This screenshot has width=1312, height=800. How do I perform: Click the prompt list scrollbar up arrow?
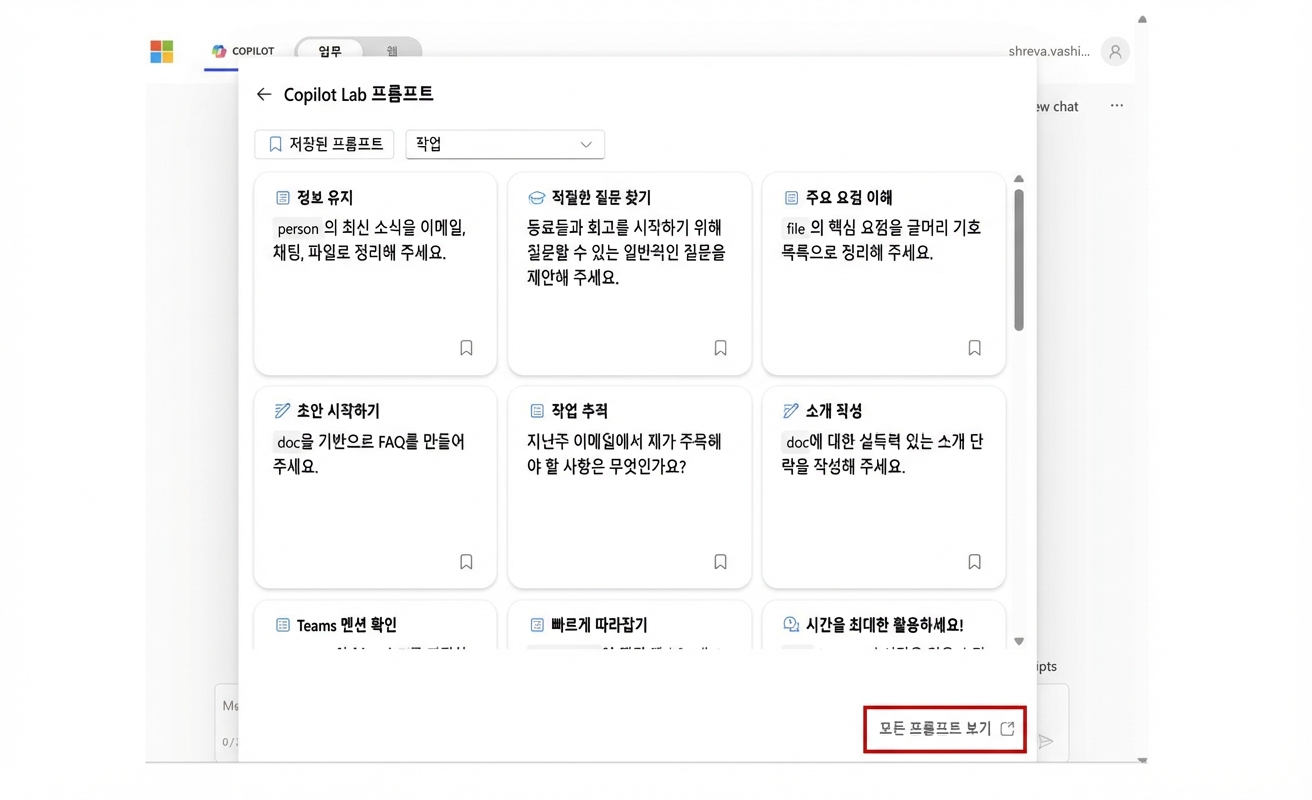click(x=1019, y=179)
